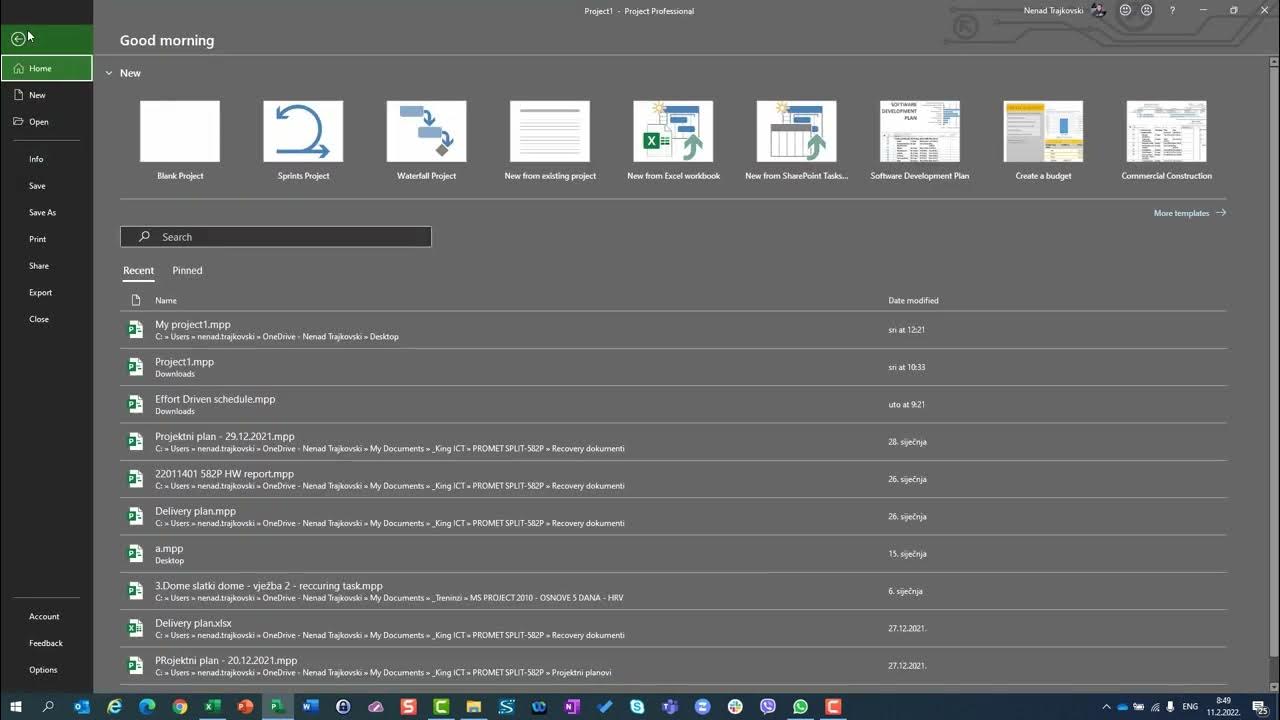
Task: Switch to PowerPoint on the taskbar
Action: tap(245, 706)
